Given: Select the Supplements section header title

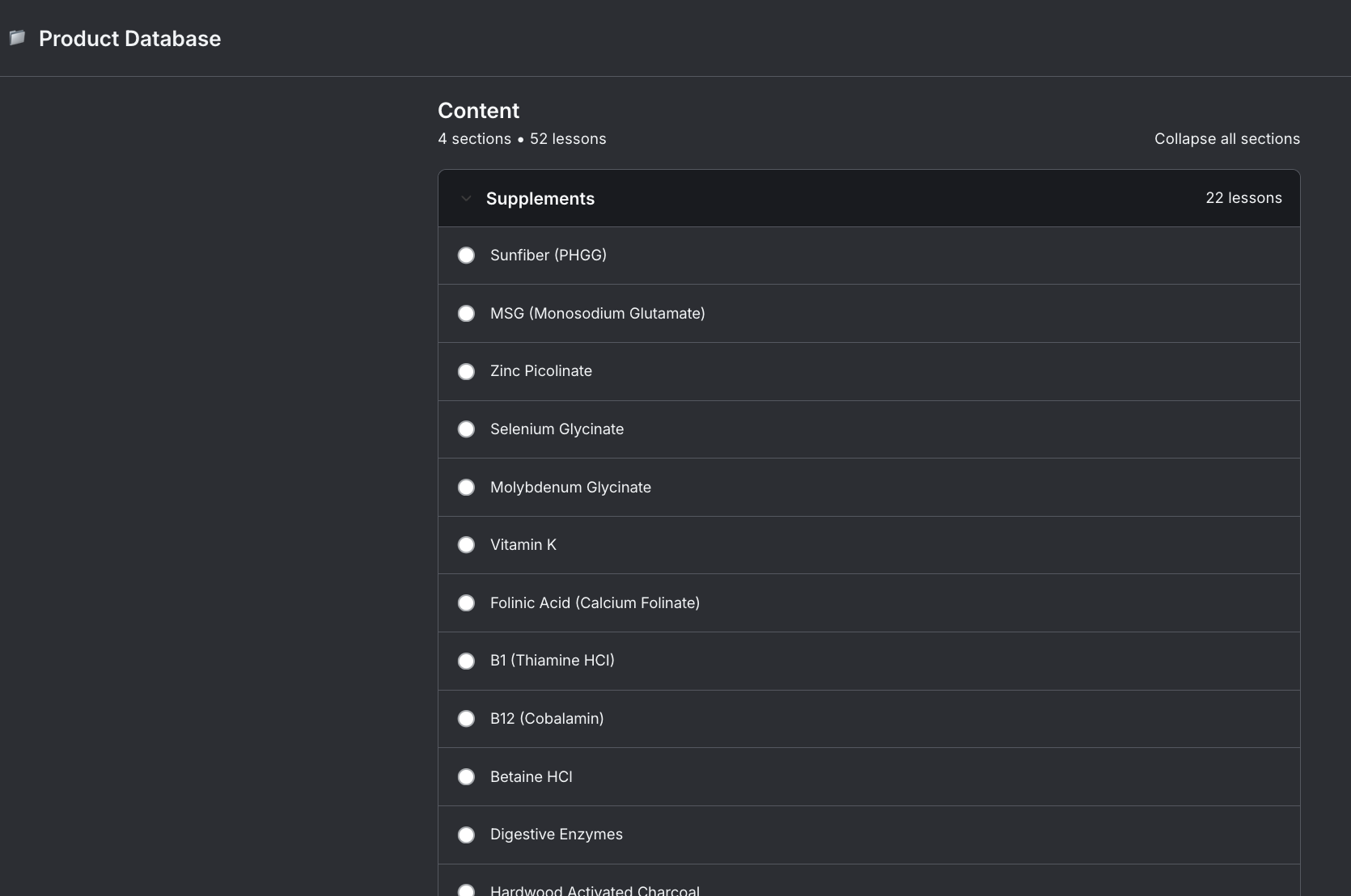Looking at the screenshot, I should (540, 198).
